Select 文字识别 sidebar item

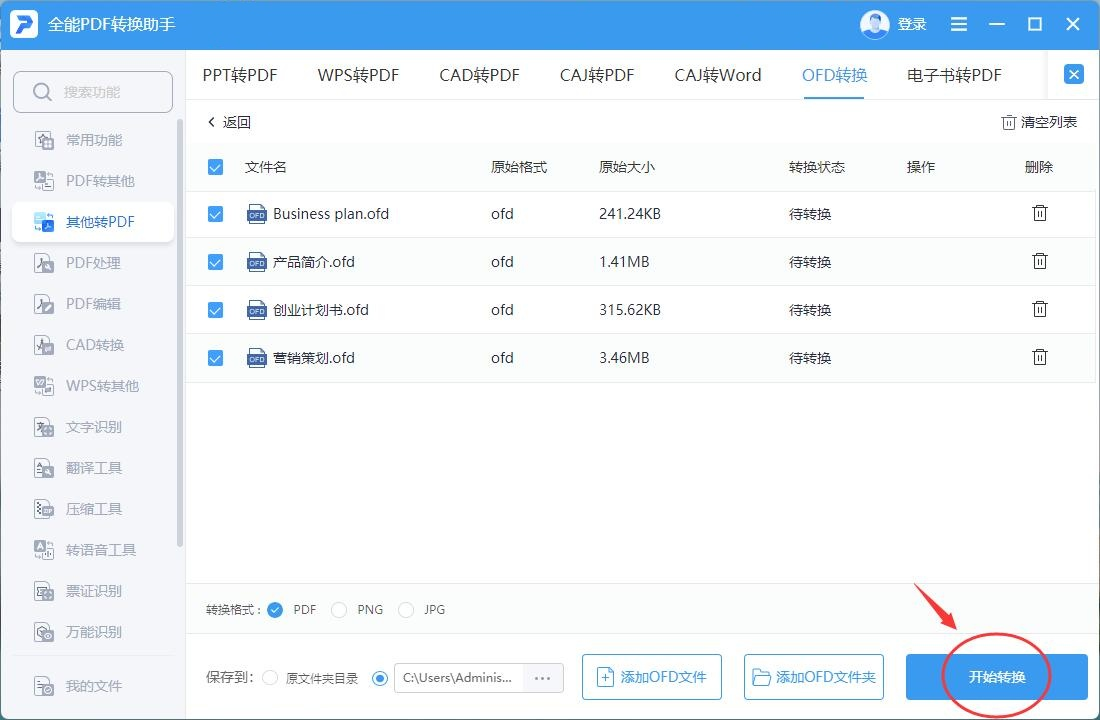93,427
